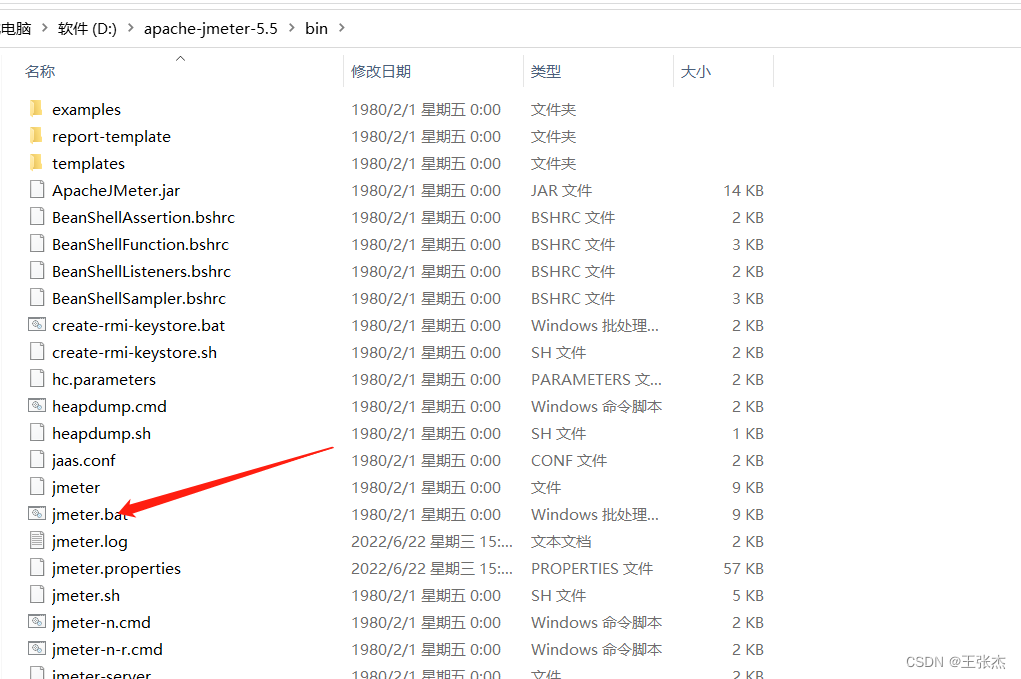Expand chevron after apache-jmeter-5.5 in path
The image size is (1021, 679).
pos(291,28)
